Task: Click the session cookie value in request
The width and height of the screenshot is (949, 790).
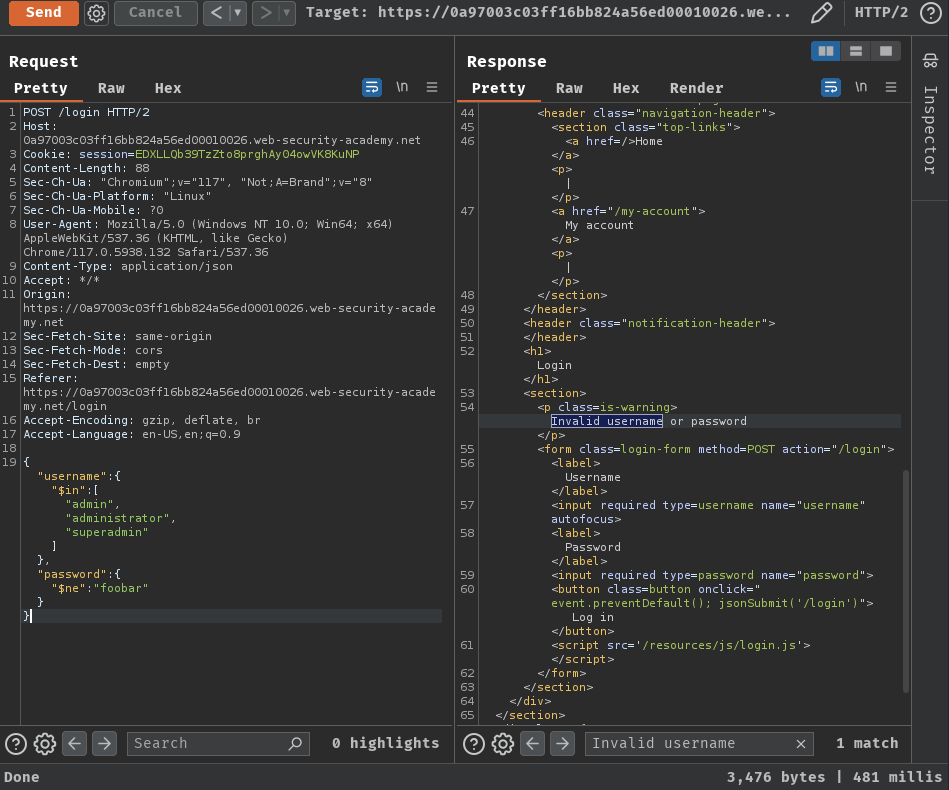Action: click(x=247, y=154)
